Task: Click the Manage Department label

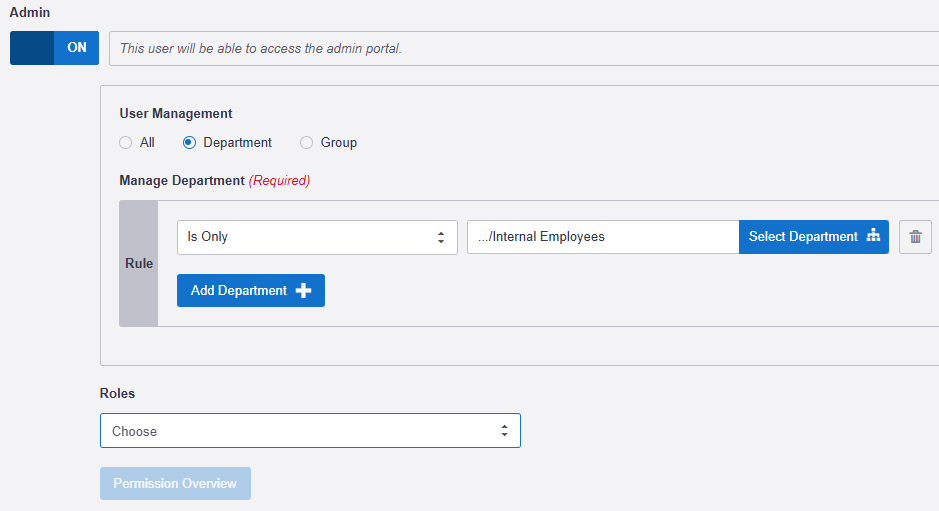Action: click(x=182, y=180)
